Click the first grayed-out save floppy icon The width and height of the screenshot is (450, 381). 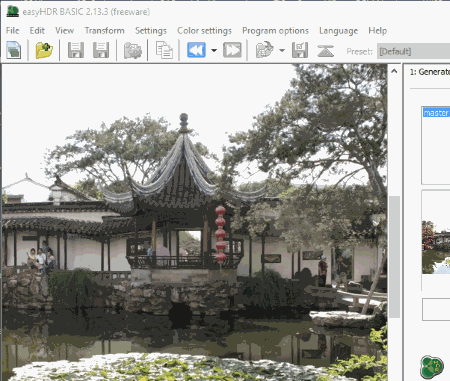coord(76,50)
